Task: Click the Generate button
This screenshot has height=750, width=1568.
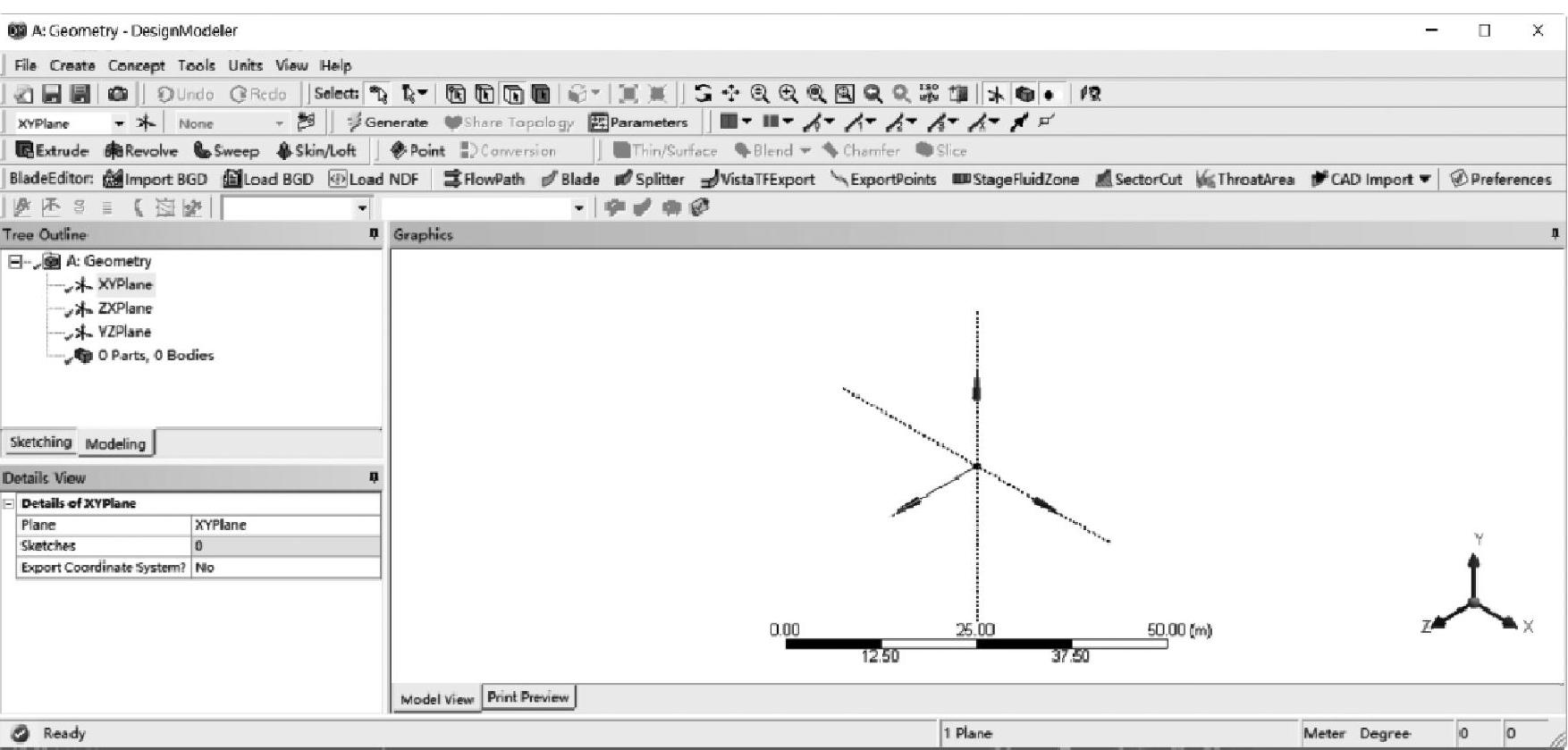Action: tap(387, 122)
